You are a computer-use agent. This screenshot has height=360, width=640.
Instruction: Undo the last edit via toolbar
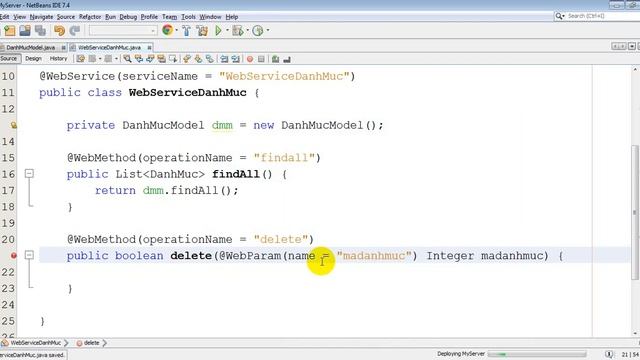[x=60, y=31]
